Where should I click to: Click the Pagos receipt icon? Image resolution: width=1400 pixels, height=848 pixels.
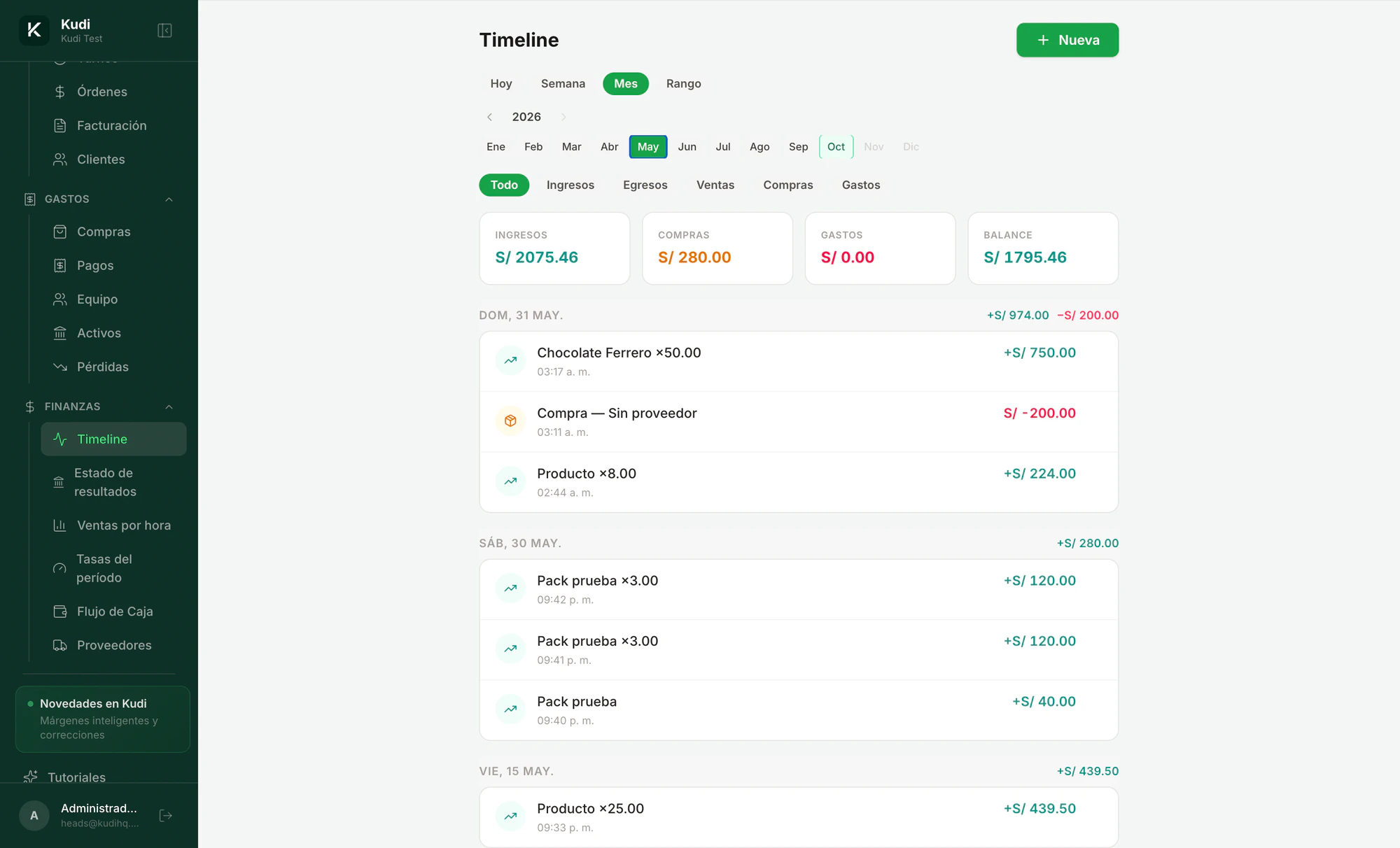tap(60, 266)
